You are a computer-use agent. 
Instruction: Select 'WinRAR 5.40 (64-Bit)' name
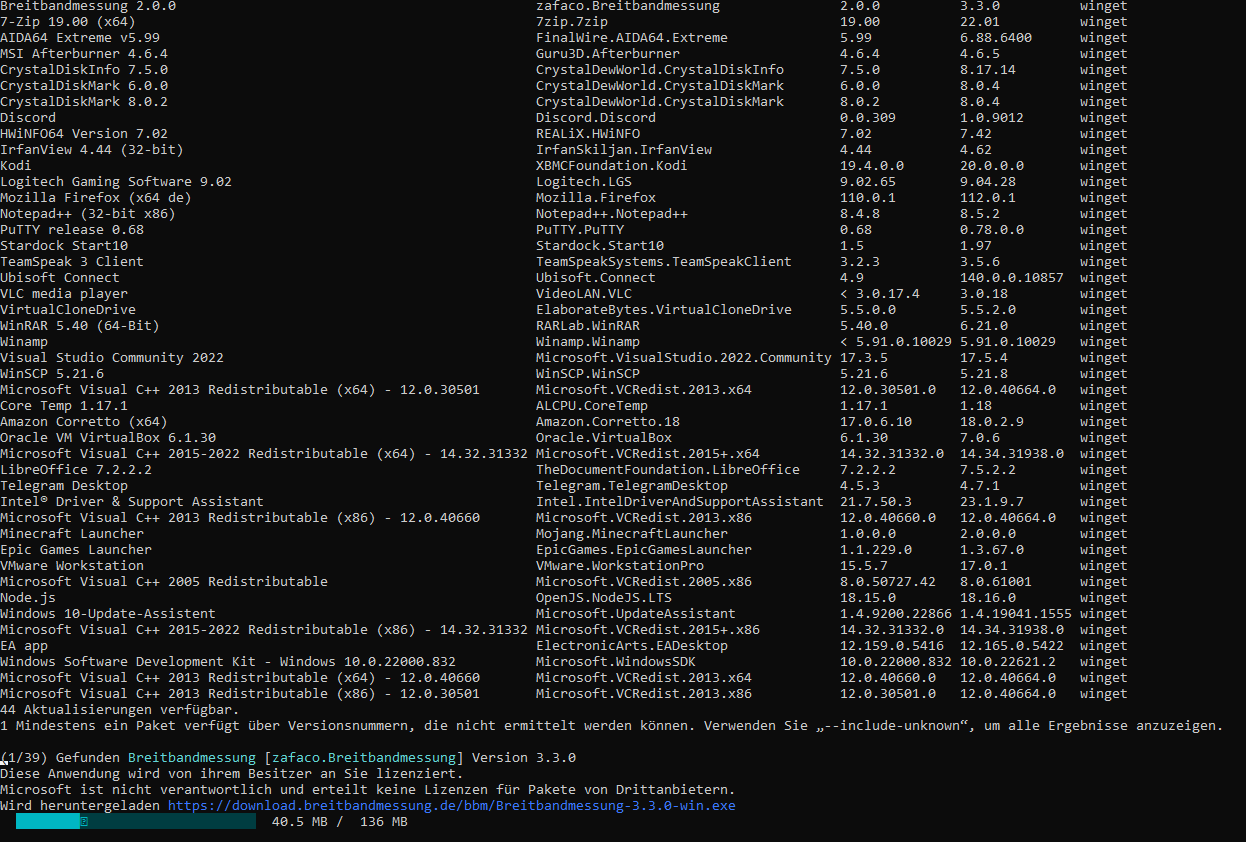[80, 326]
